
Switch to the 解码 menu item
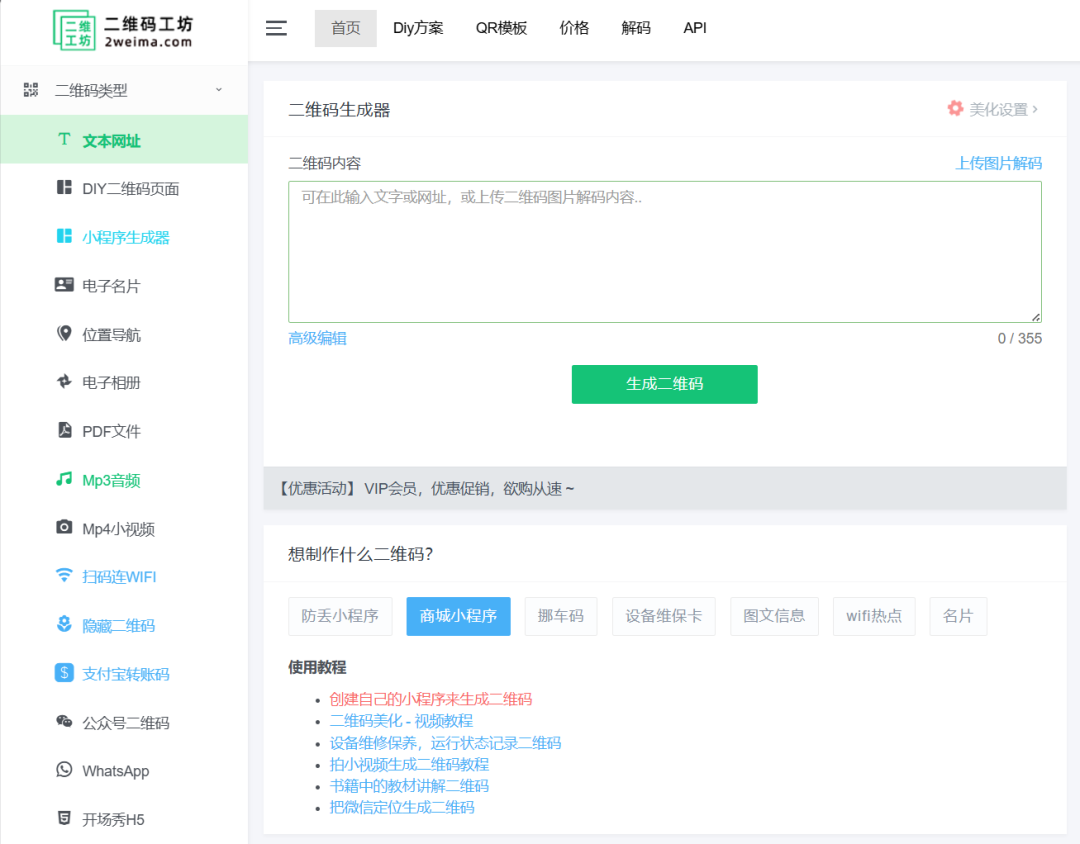click(635, 28)
